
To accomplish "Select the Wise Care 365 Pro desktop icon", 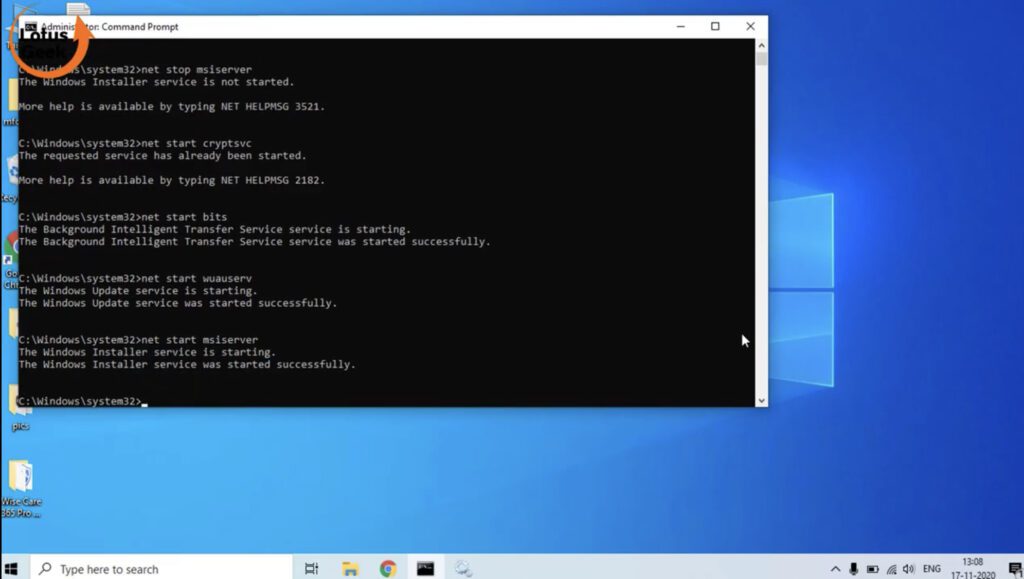I will coord(21,488).
